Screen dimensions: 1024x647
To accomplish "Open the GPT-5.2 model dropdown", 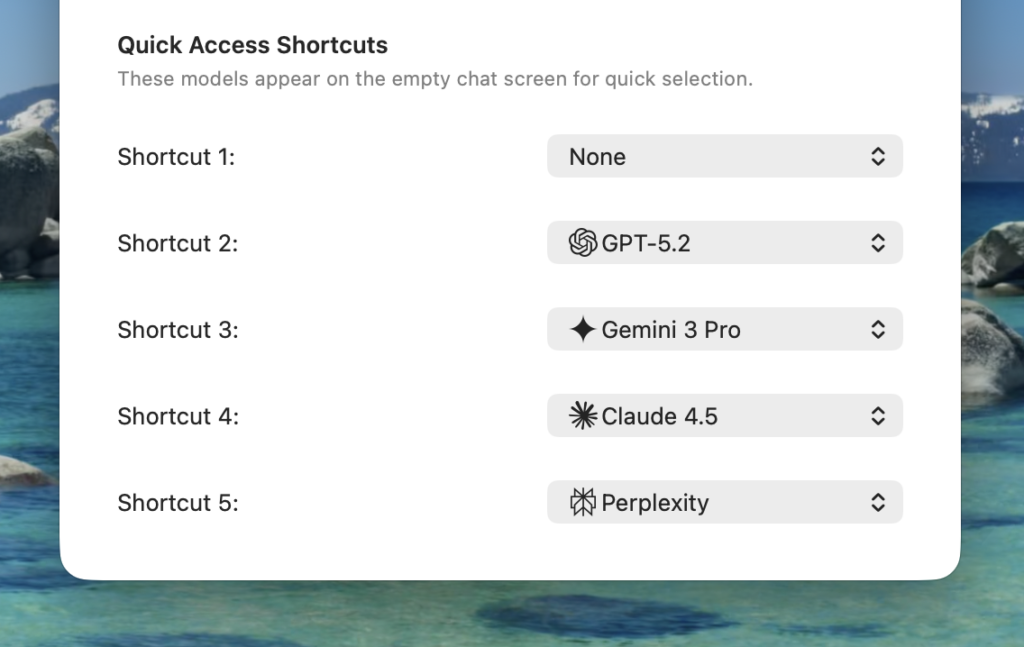I will pyautogui.click(x=725, y=243).
